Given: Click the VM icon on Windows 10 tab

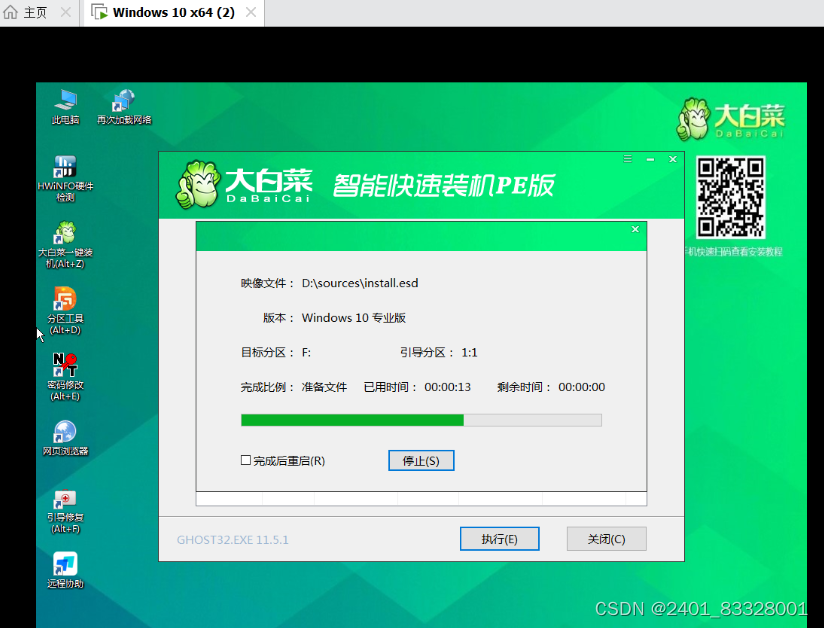Looking at the screenshot, I should click(x=99, y=12).
